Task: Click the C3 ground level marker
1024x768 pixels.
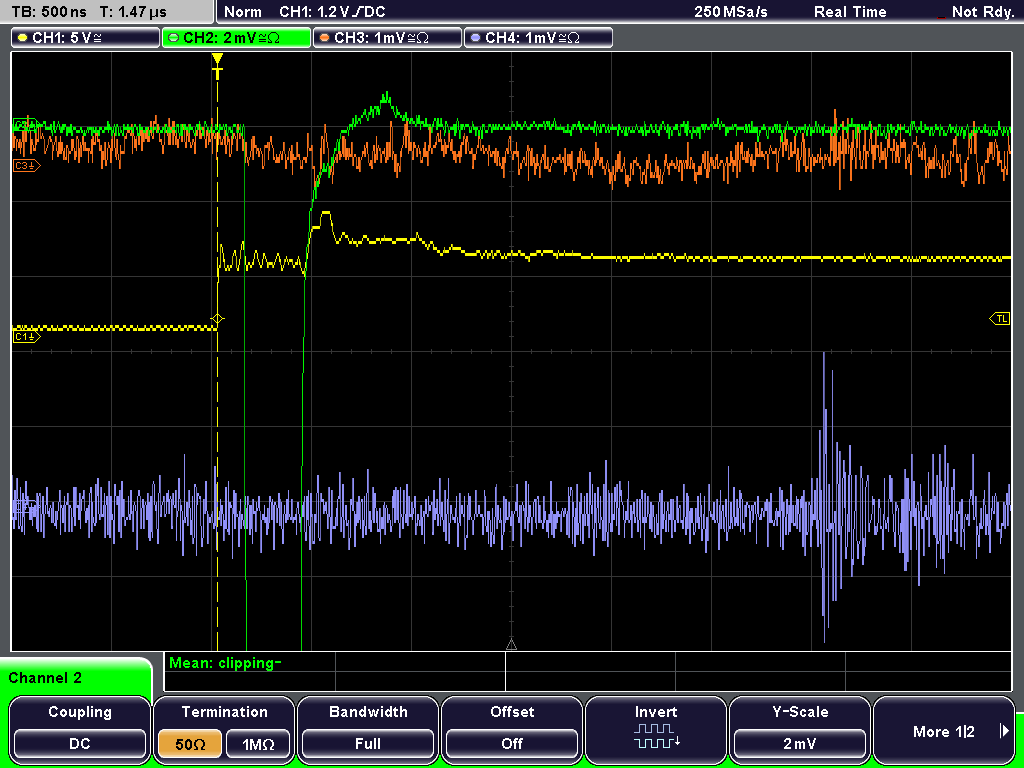Action: click(26, 166)
